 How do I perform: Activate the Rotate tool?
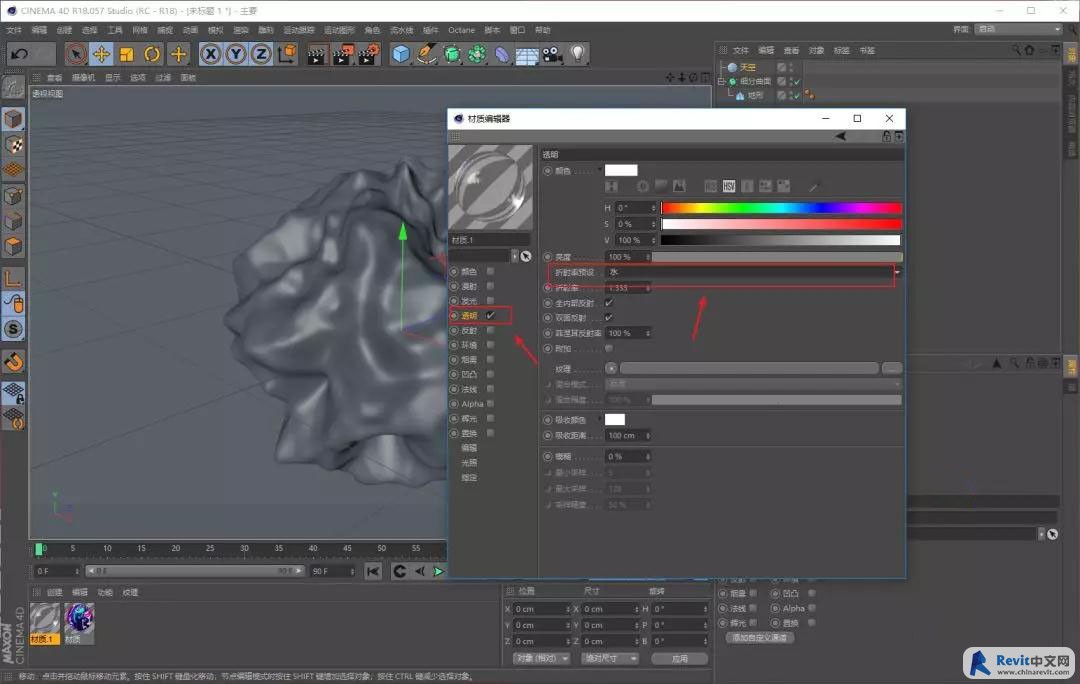pos(152,54)
